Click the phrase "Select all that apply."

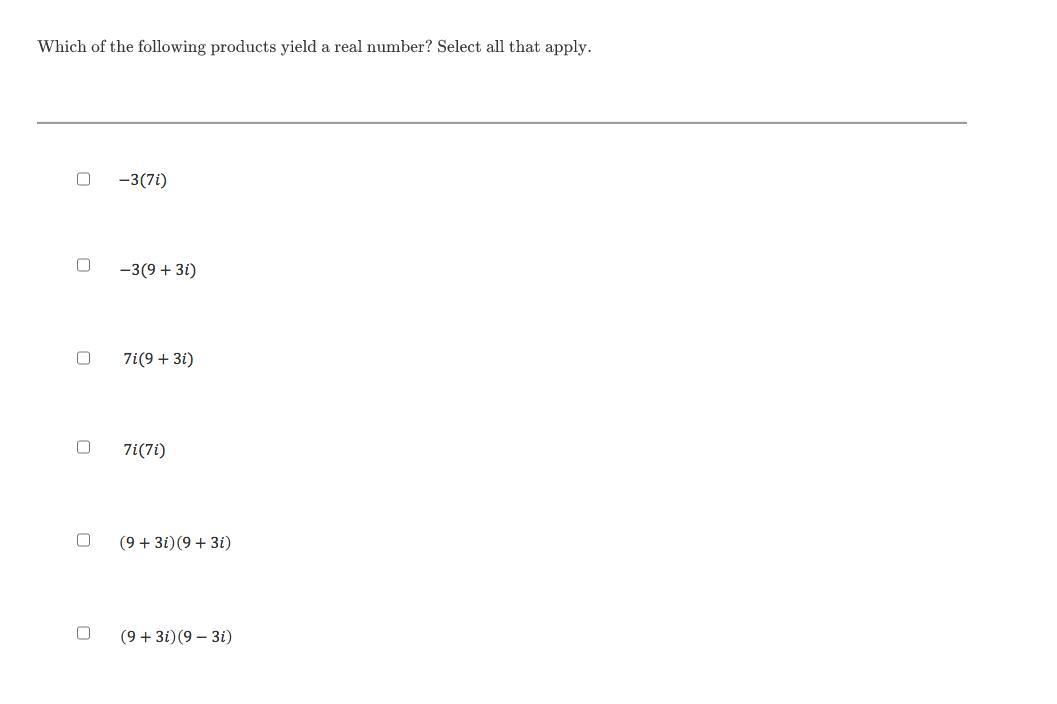[x=514, y=47]
